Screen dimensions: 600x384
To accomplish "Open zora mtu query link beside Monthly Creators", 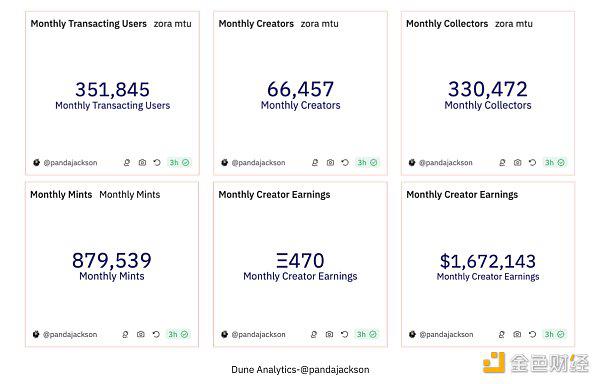I will point(320,24).
